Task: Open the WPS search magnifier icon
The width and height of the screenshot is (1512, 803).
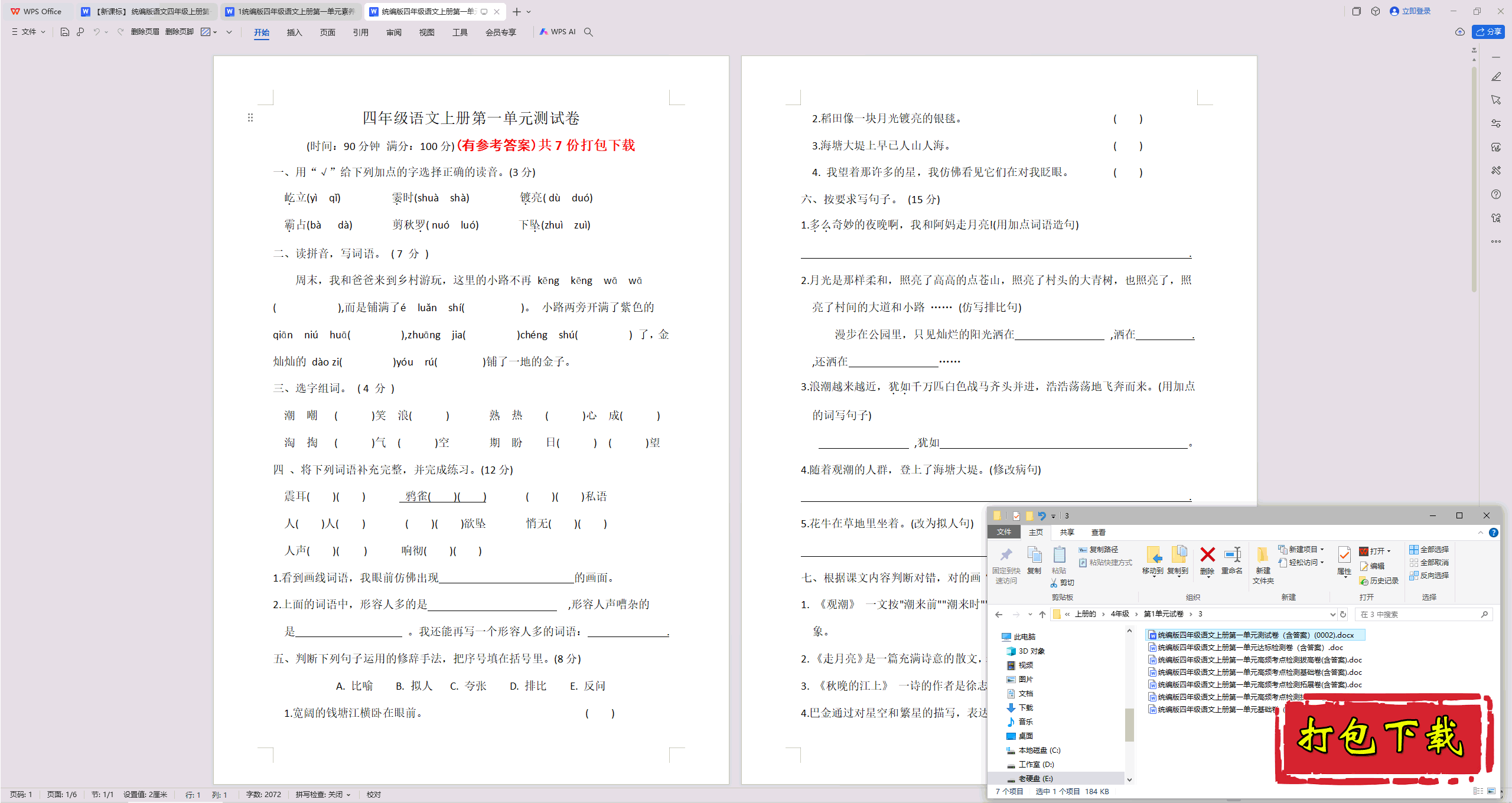Action: [588, 32]
